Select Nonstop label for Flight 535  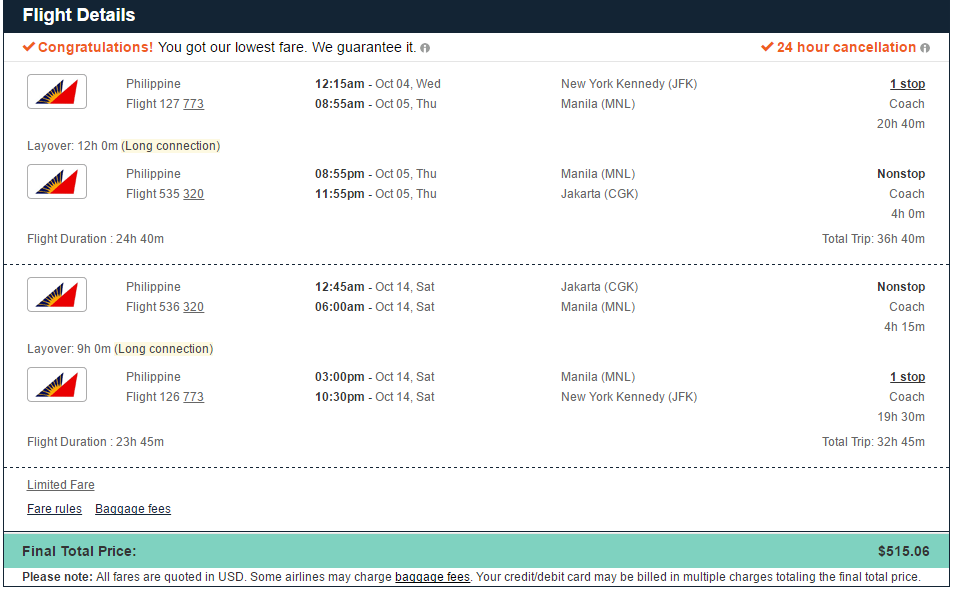(901, 174)
